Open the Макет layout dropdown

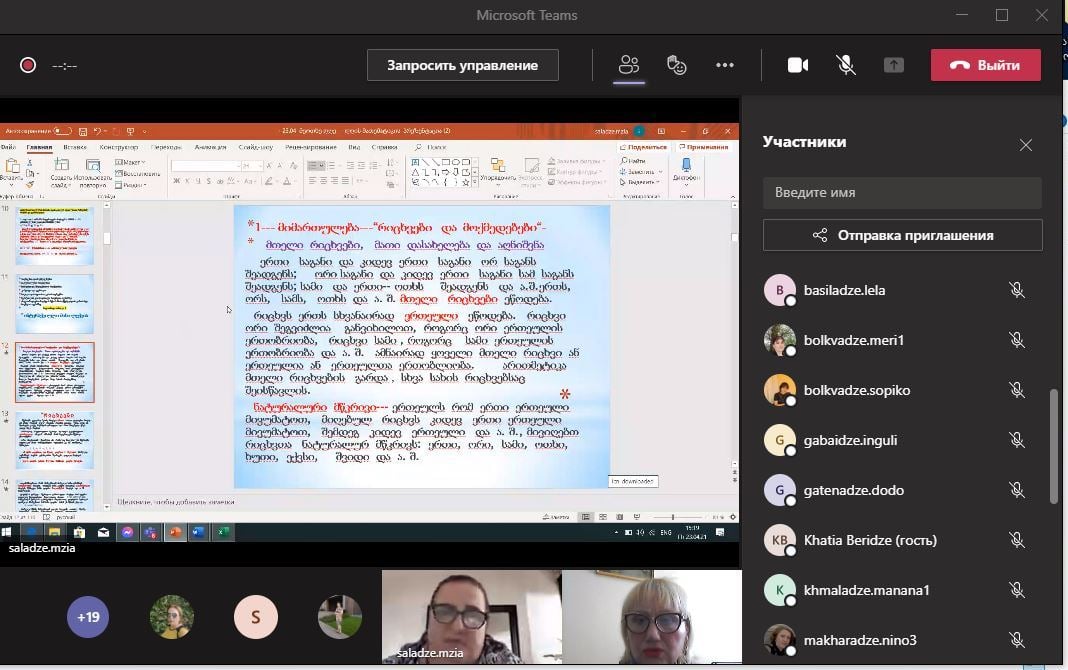point(130,162)
